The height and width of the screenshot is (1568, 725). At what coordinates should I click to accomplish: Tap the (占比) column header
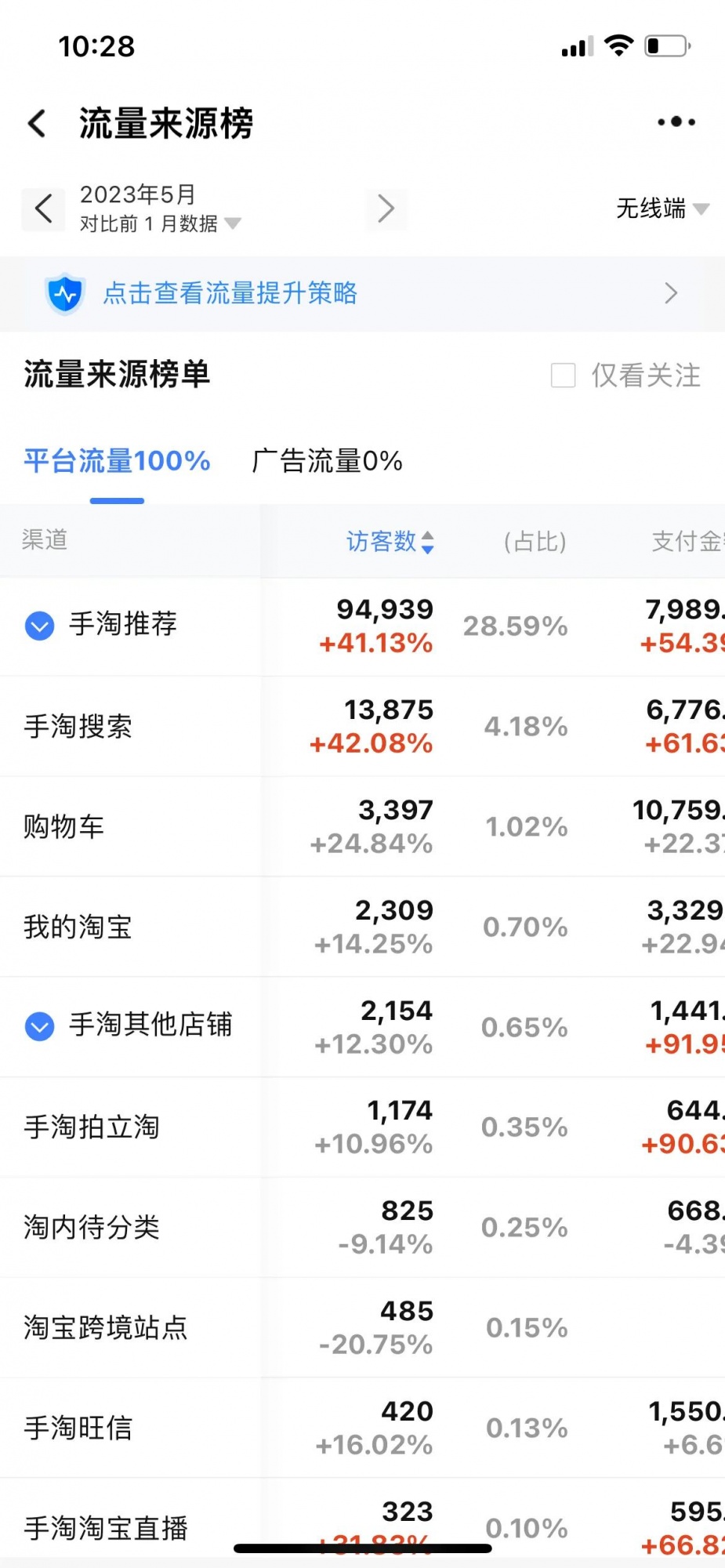pyautogui.click(x=535, y=541)
